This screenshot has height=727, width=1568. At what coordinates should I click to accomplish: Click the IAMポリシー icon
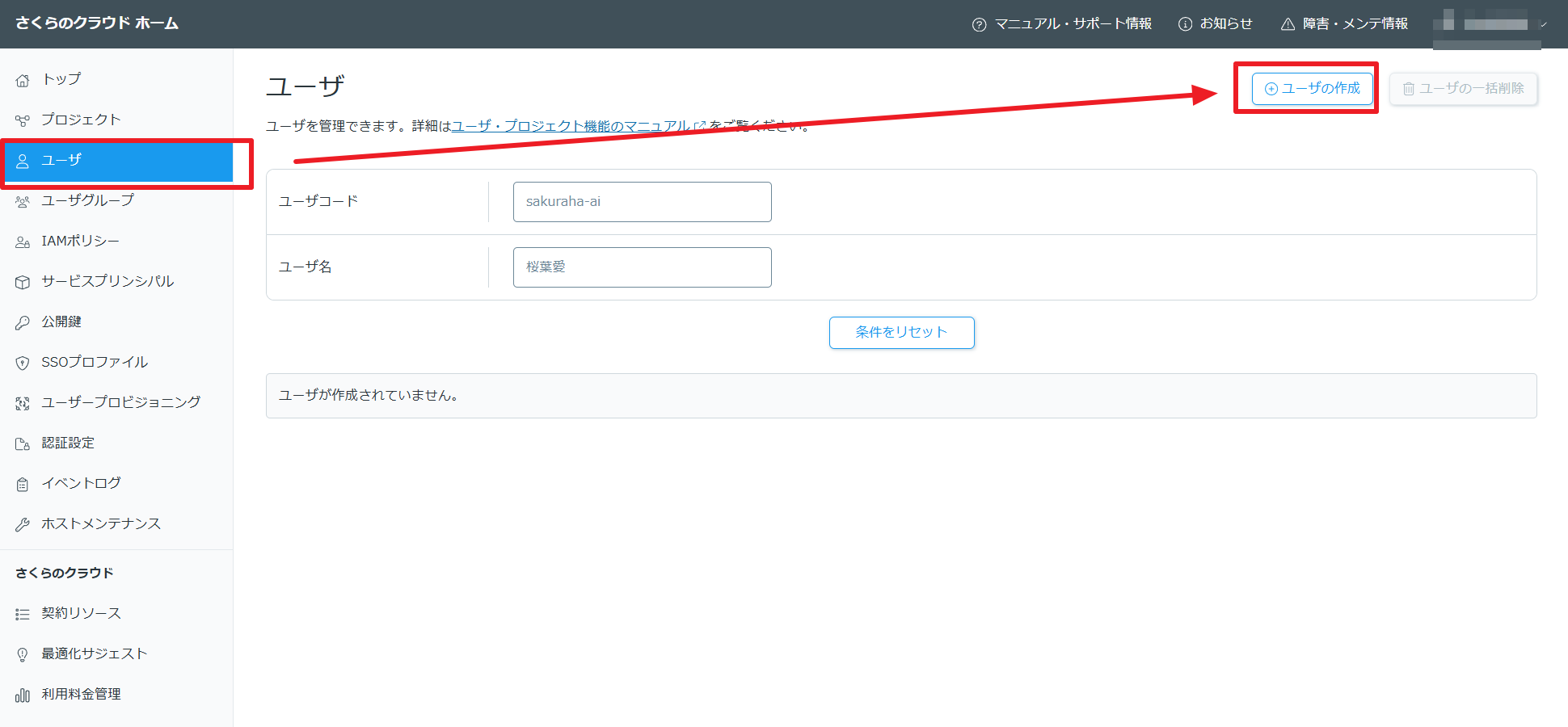point(23,242)
